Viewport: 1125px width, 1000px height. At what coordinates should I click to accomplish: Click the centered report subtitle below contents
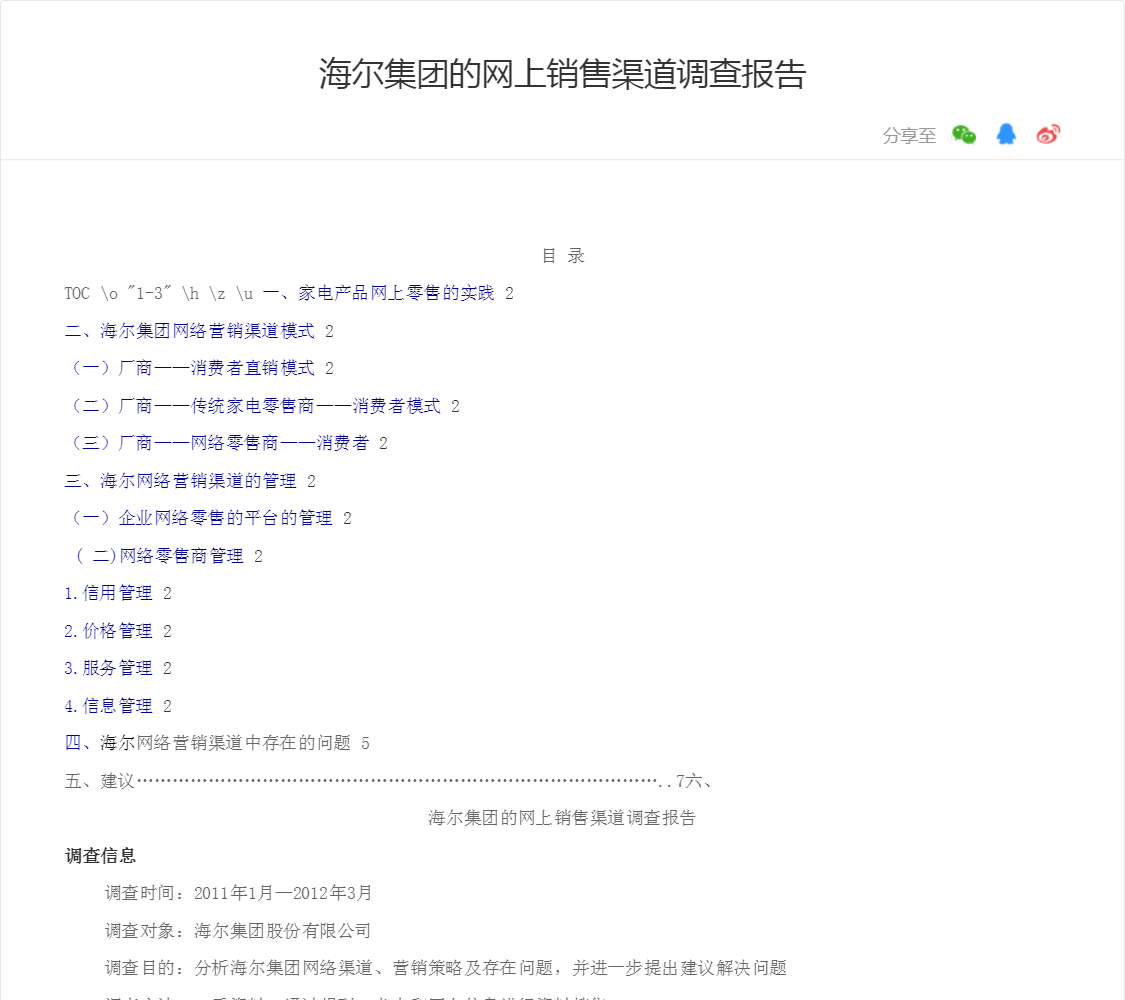click(562, 818)
